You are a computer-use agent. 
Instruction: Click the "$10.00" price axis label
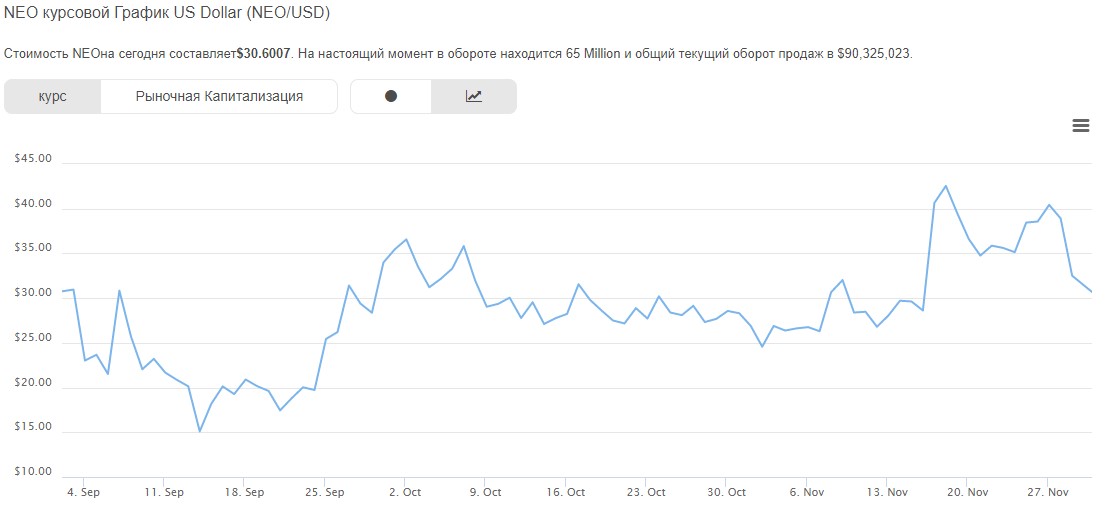tap(33, 472)
